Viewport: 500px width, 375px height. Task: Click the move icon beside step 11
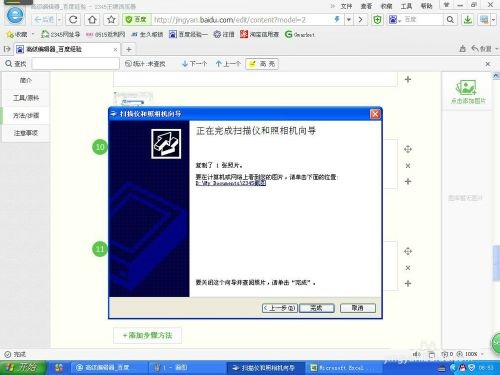[408, 251]
